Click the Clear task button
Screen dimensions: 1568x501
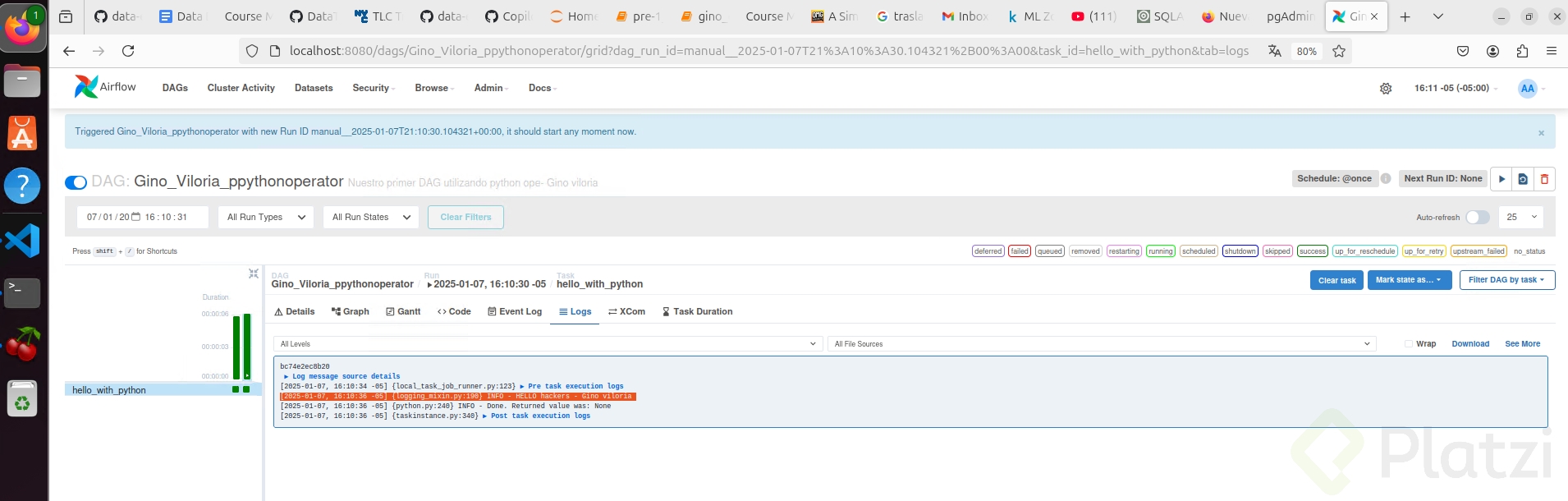(x=1336, y=280)
